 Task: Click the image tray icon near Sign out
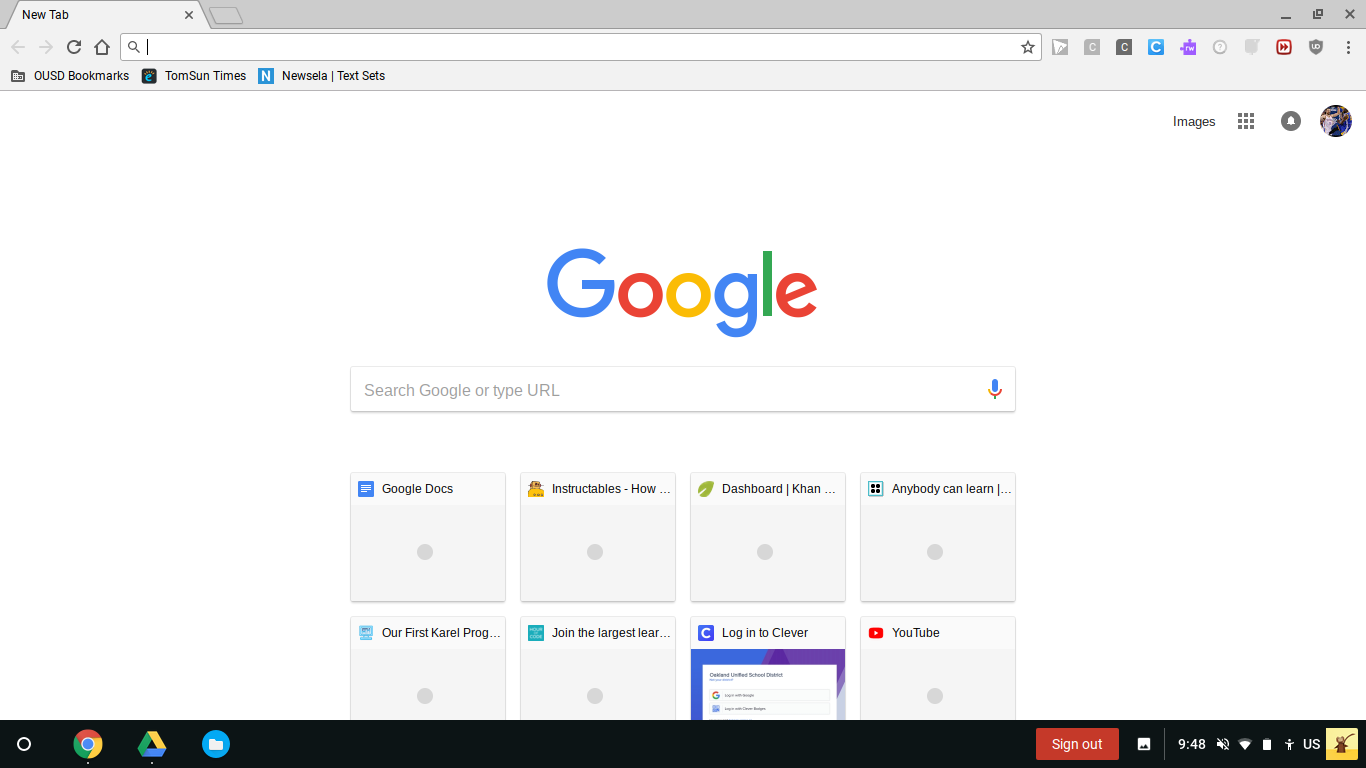click(x=1144, y=744)
